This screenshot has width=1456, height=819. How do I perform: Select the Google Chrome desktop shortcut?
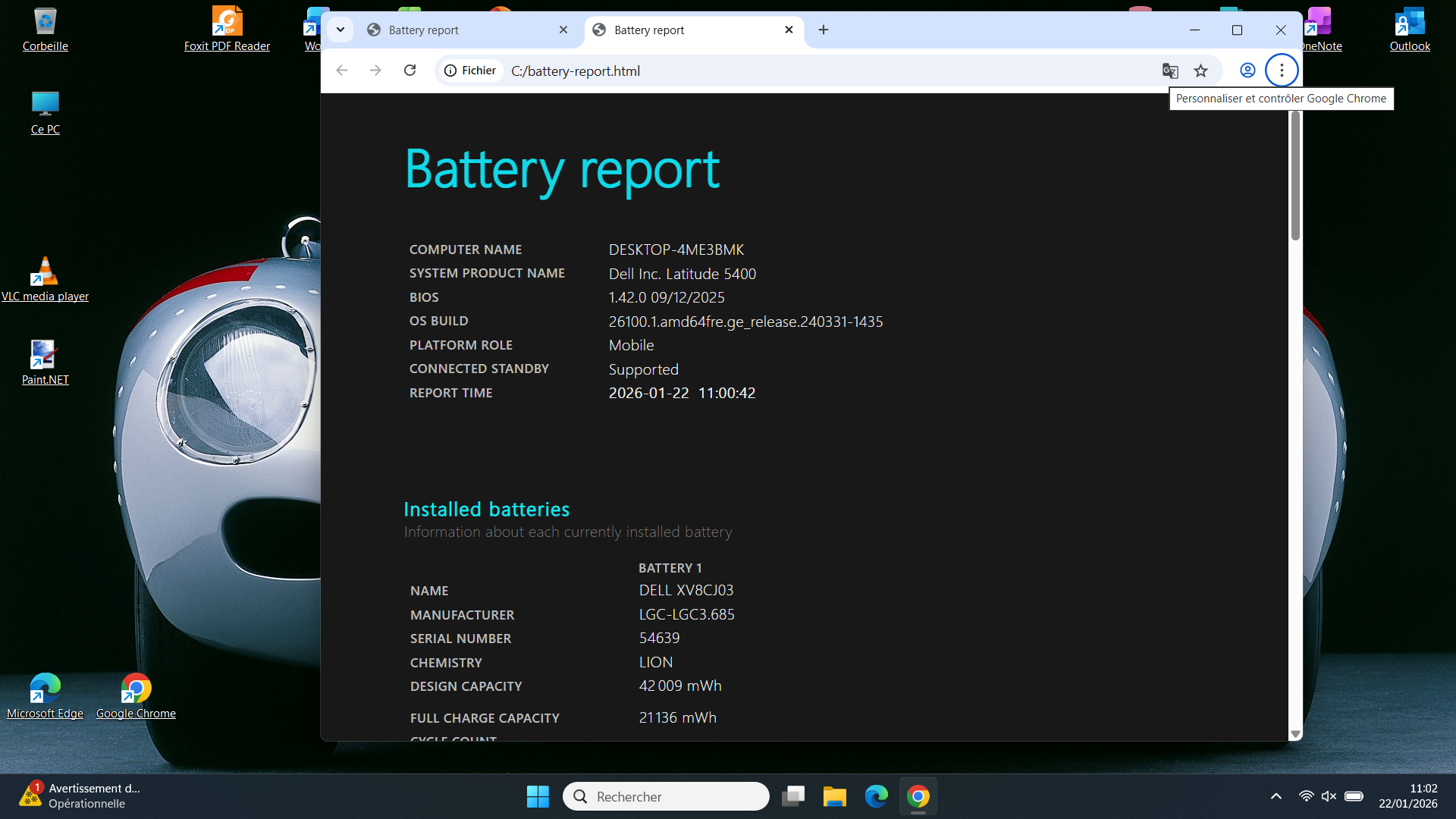(136, 697)
